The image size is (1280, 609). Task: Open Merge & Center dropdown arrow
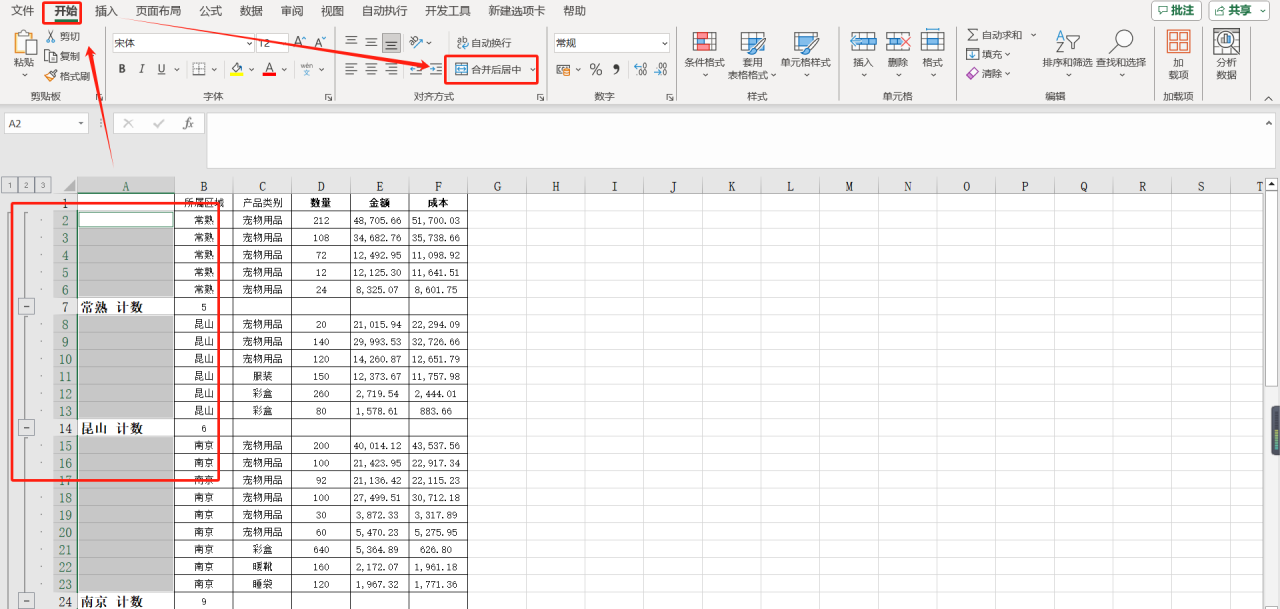532,69
